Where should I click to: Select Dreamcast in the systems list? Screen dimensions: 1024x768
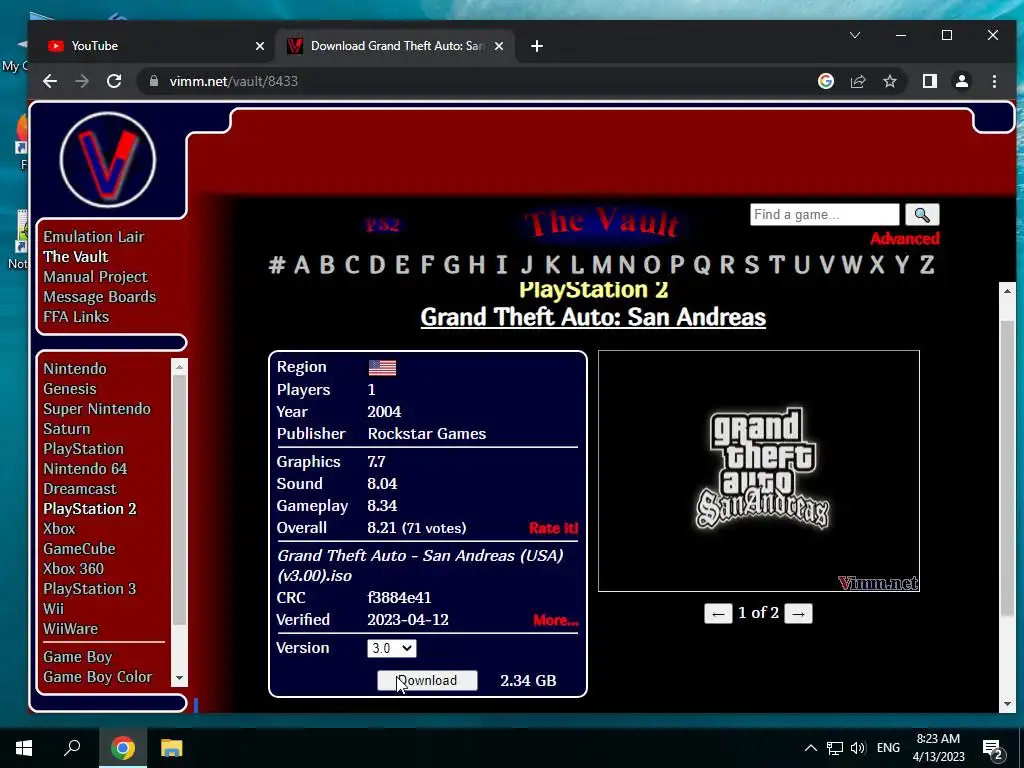(80, 488)
